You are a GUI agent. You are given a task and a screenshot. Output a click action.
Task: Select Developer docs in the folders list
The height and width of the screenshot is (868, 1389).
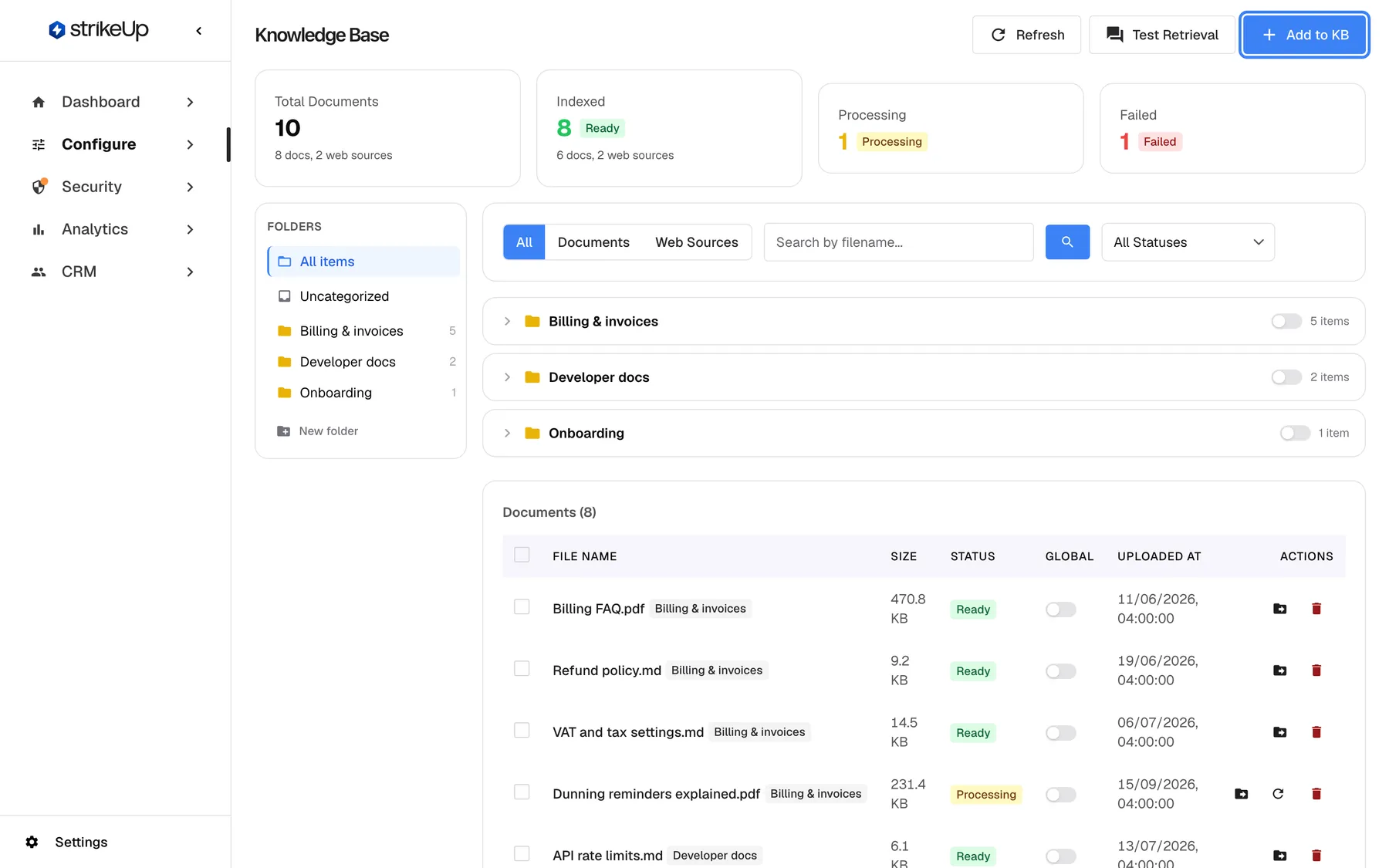(x=363, y=362)
